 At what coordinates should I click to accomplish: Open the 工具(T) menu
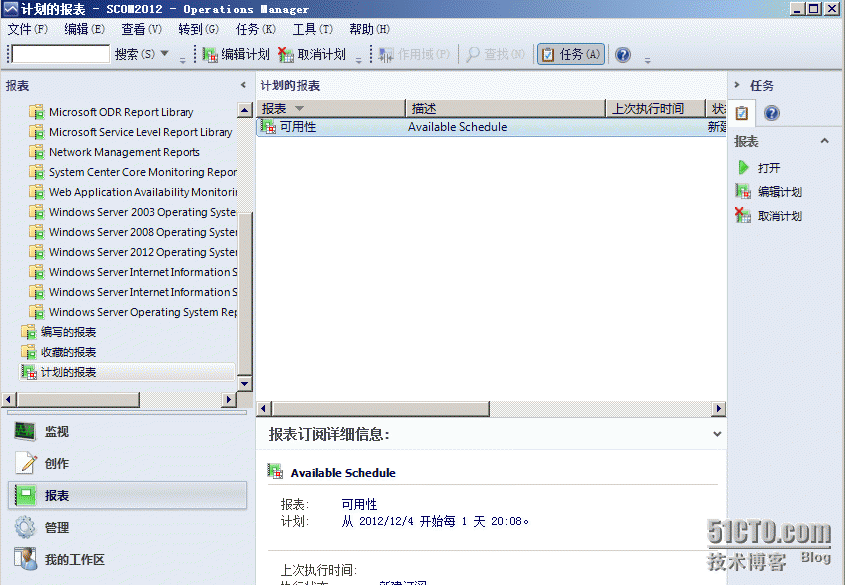coord(313,29)
